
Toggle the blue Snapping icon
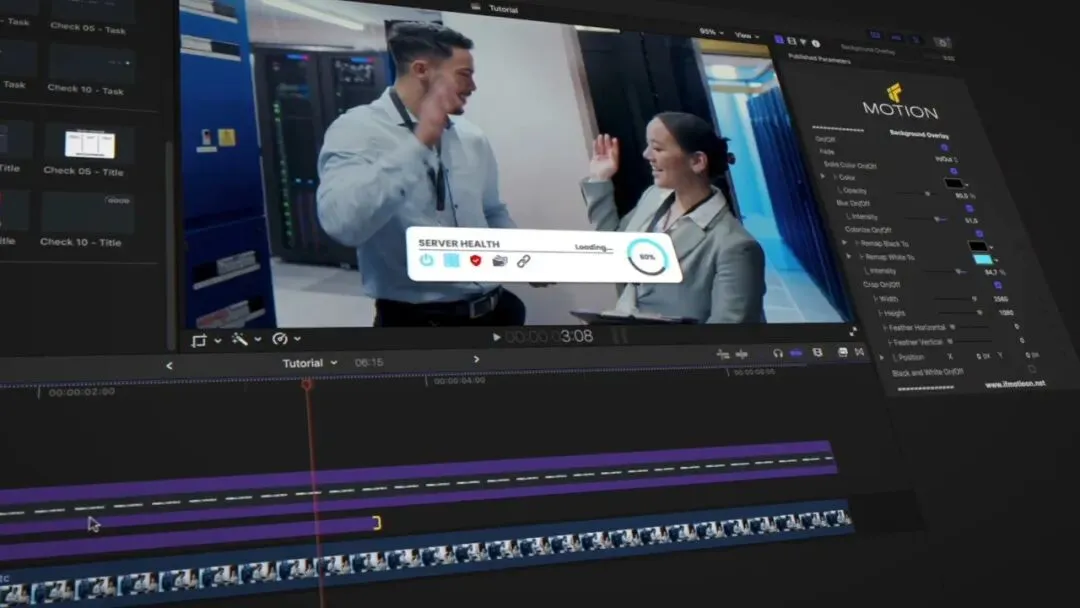(x=796, y=353)
